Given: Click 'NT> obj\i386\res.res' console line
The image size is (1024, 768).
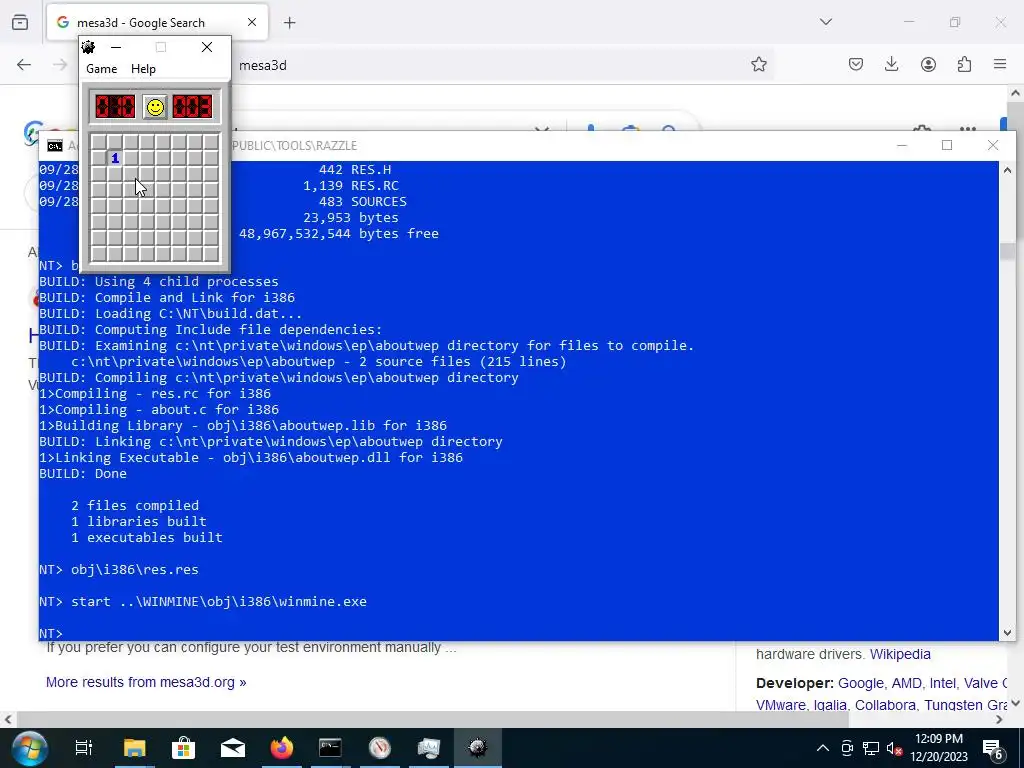Looking at the screenshot, I should [x=119, y=569].
